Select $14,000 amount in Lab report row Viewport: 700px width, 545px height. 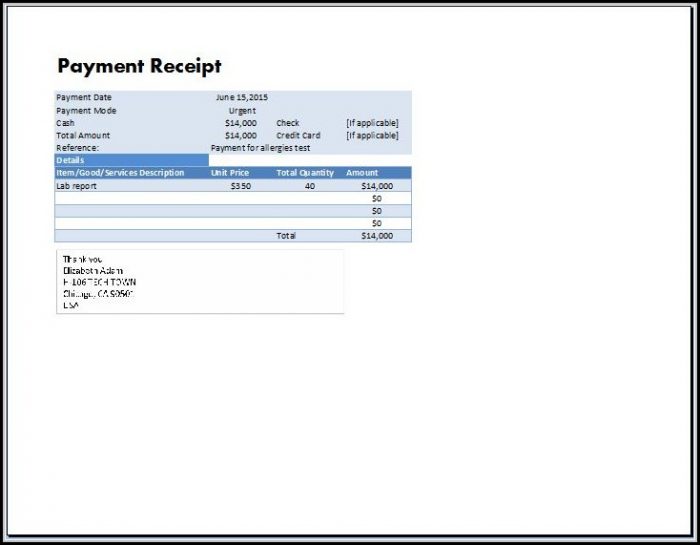[377, 186]
